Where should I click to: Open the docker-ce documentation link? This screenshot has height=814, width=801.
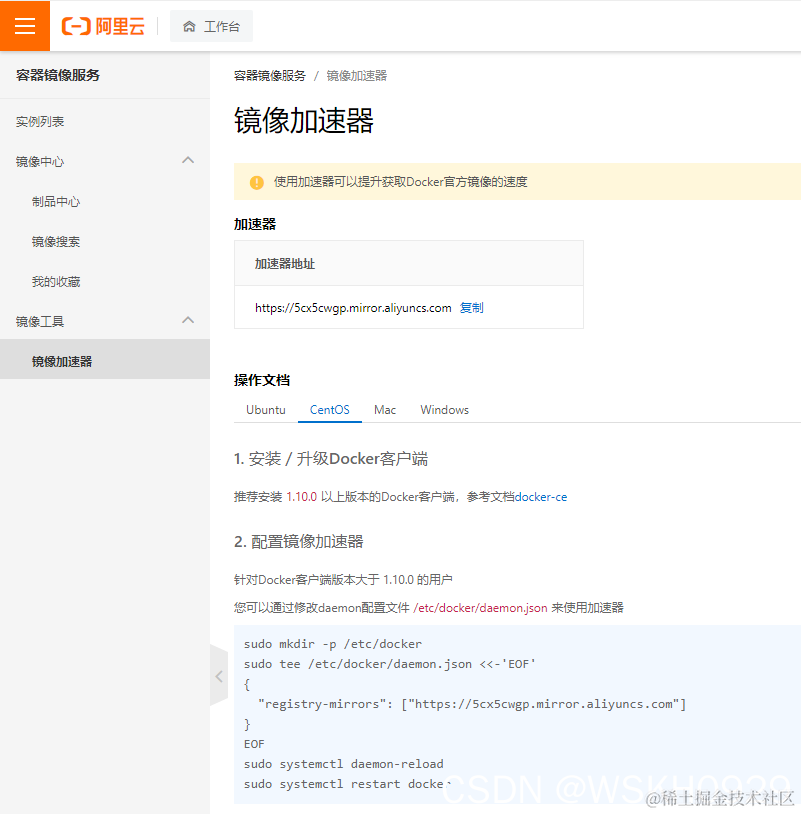point(540,497)
